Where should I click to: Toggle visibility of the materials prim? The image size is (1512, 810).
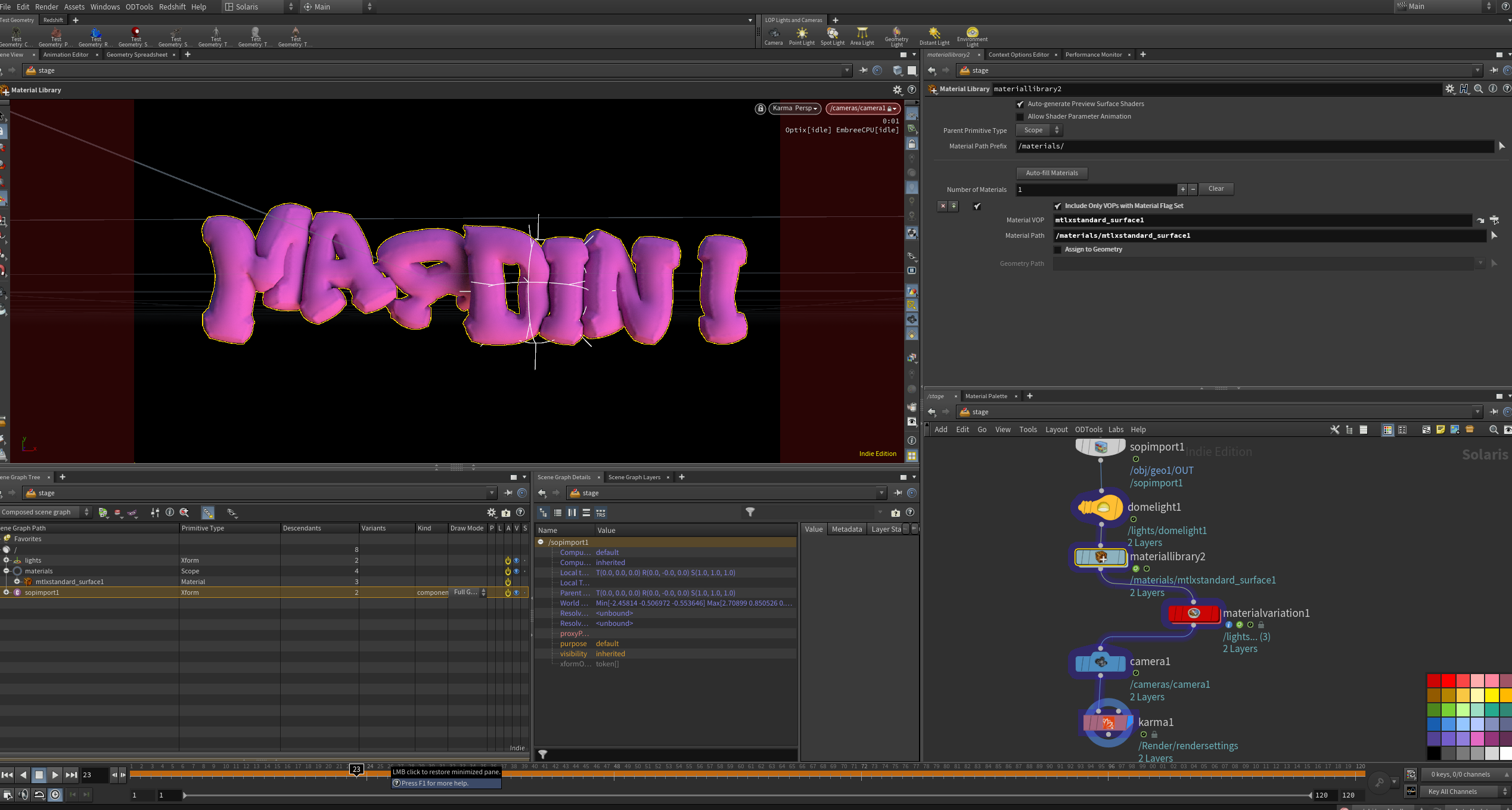click(516, 571)
